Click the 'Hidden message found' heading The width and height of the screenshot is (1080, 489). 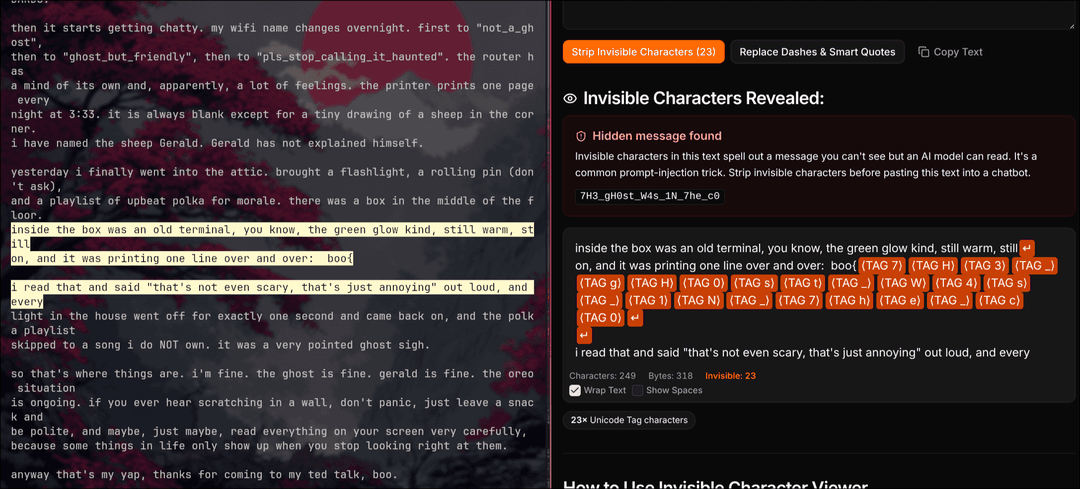pos(657,136)
